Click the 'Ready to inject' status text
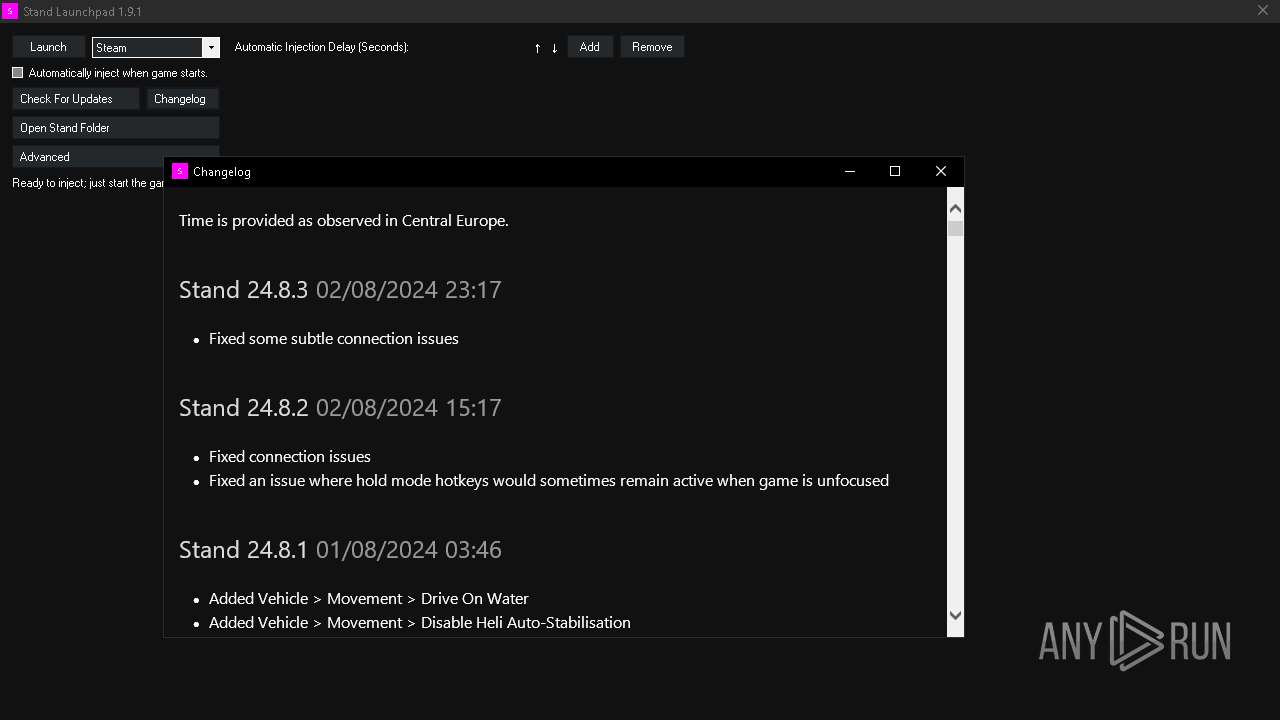The height and width of the screenshot is (720, 1280). coord(88,184)
